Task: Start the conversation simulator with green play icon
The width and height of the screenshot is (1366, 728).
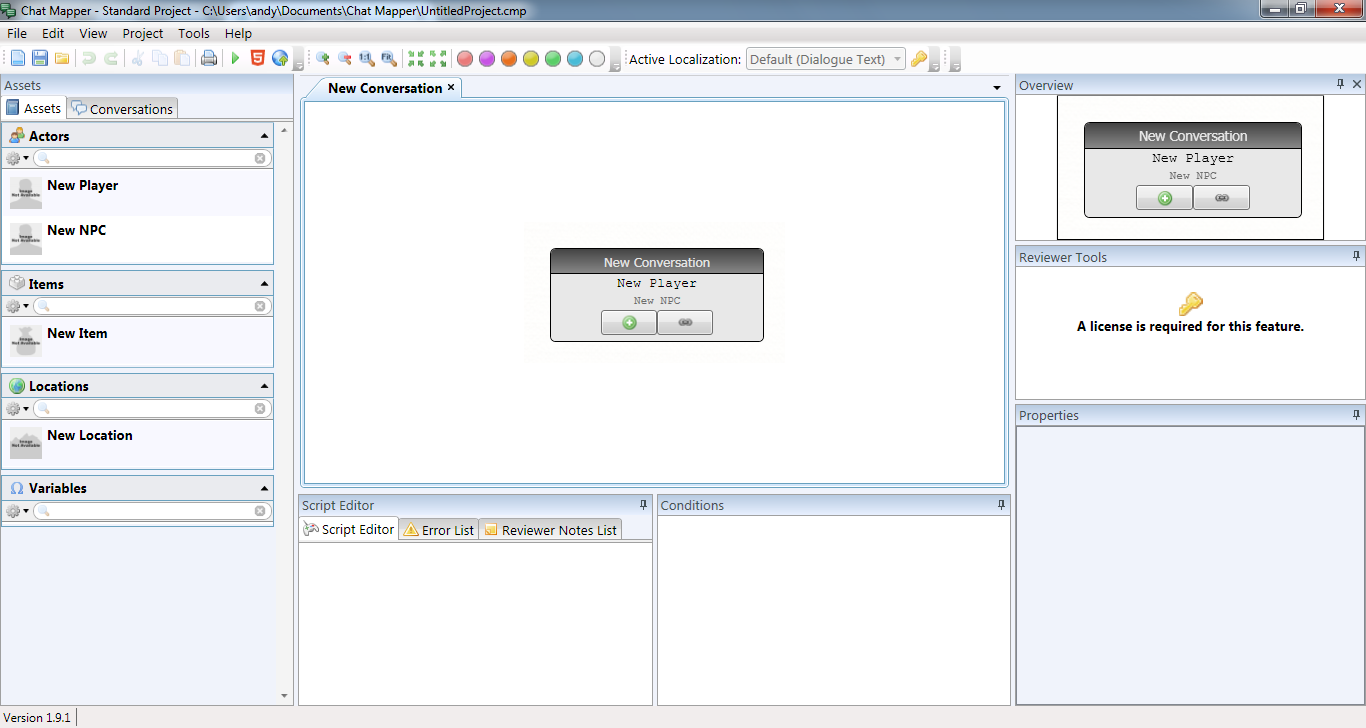Action: click(x=236, y=59)
